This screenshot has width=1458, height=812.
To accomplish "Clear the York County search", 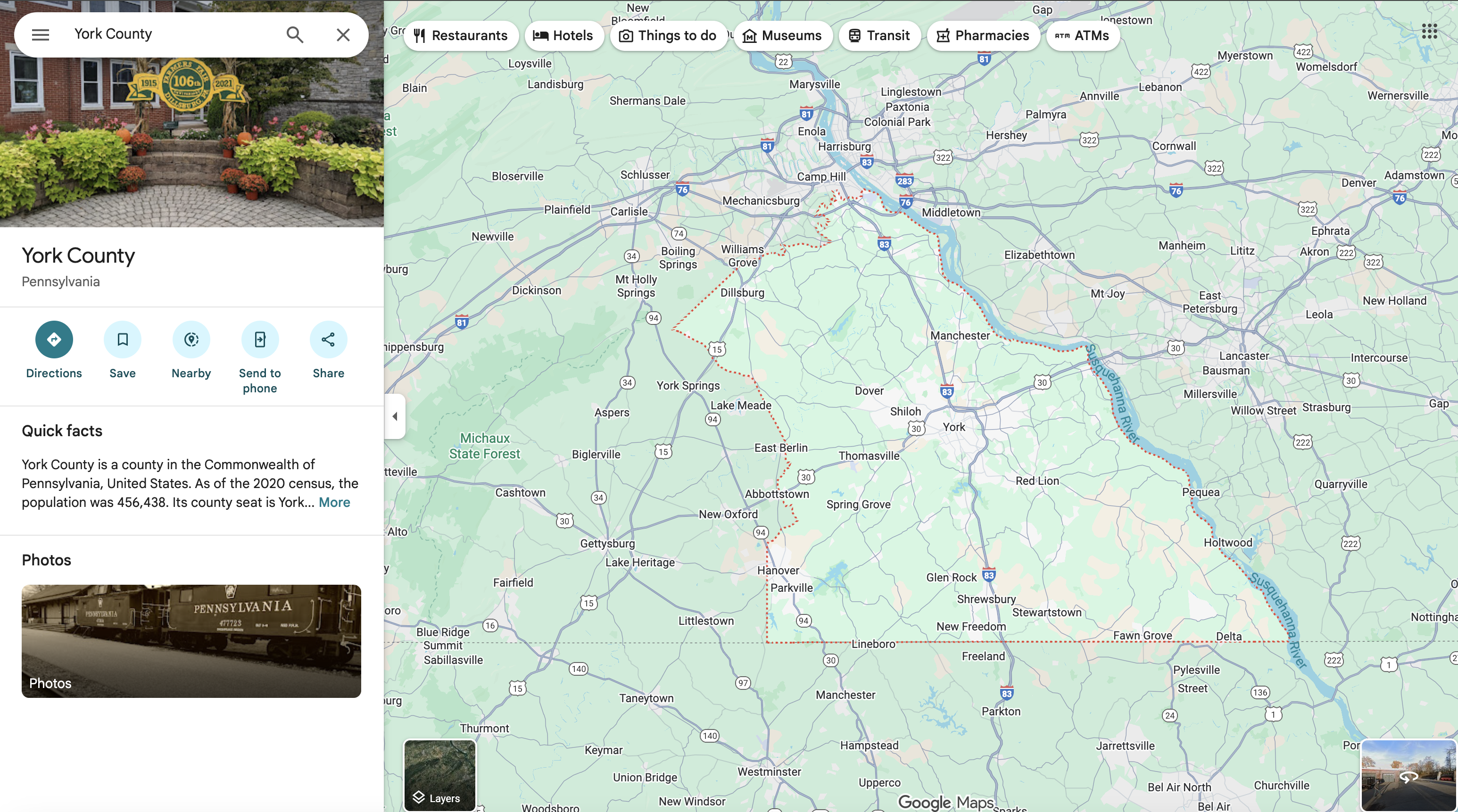I will point(343,34).
